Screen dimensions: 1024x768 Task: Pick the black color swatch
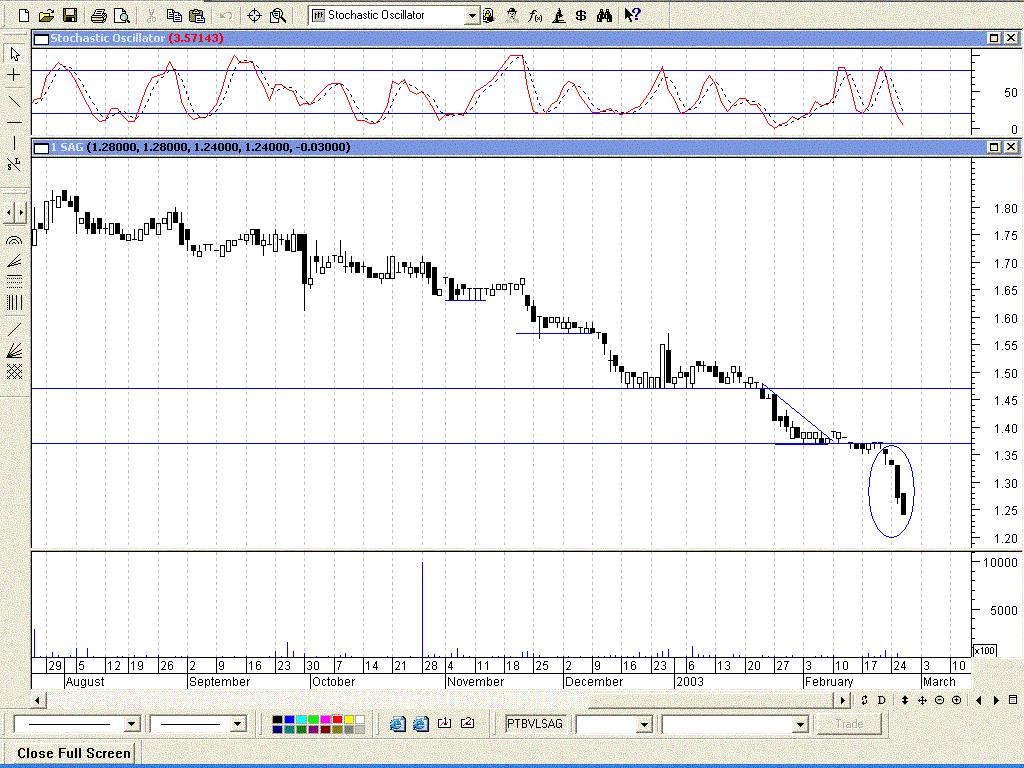277,719
